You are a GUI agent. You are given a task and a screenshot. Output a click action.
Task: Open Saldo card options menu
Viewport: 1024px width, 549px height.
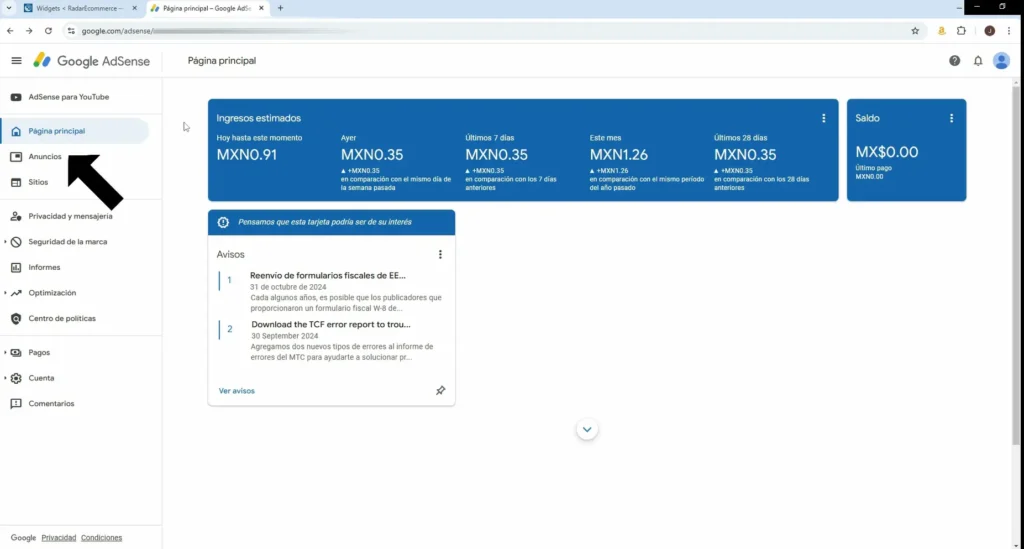[952, 118]
